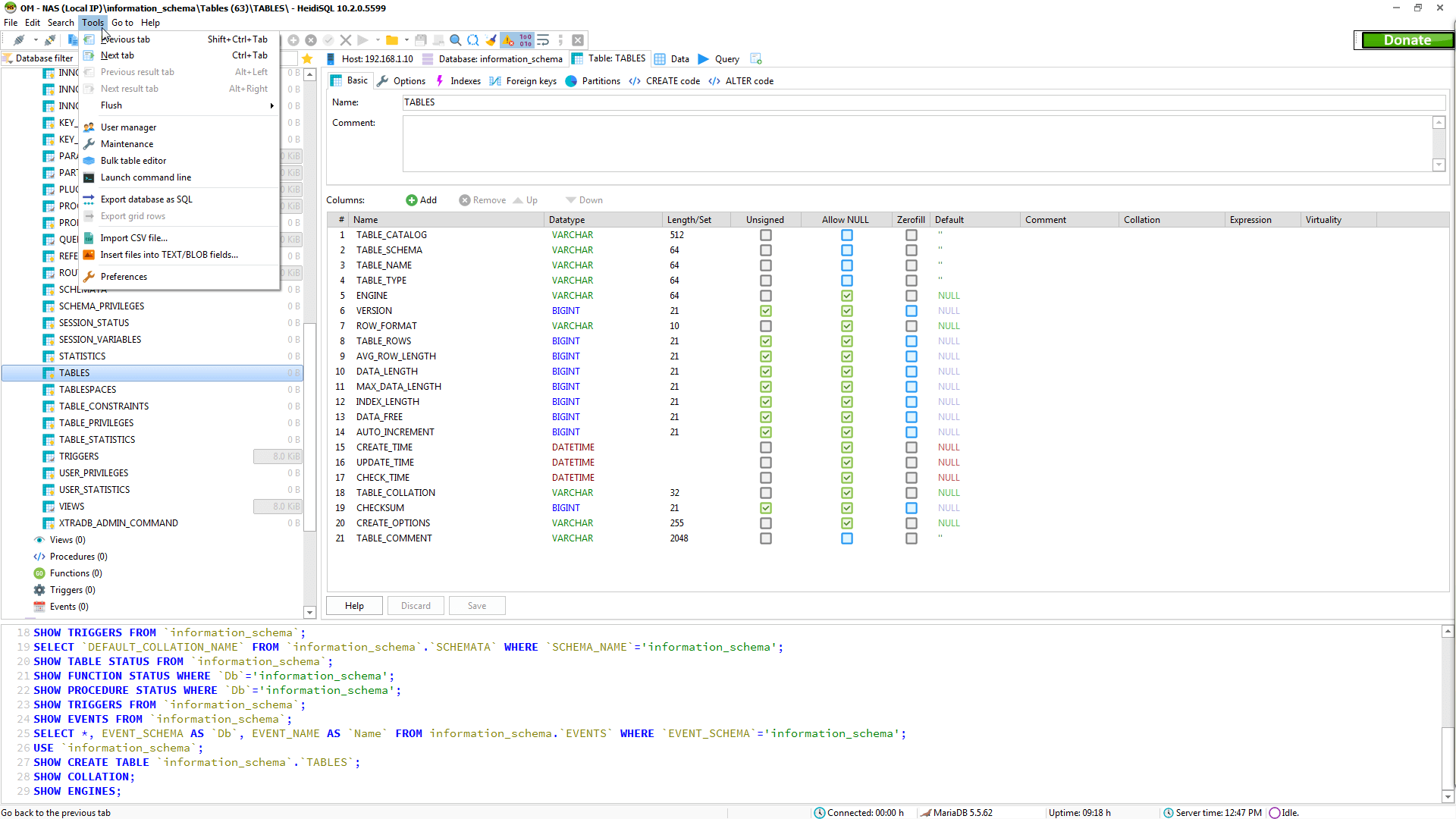1456x819 pixels.
Task: Toggle Zerofill checkbox for ENGINE row
Action: click(911, 296)
